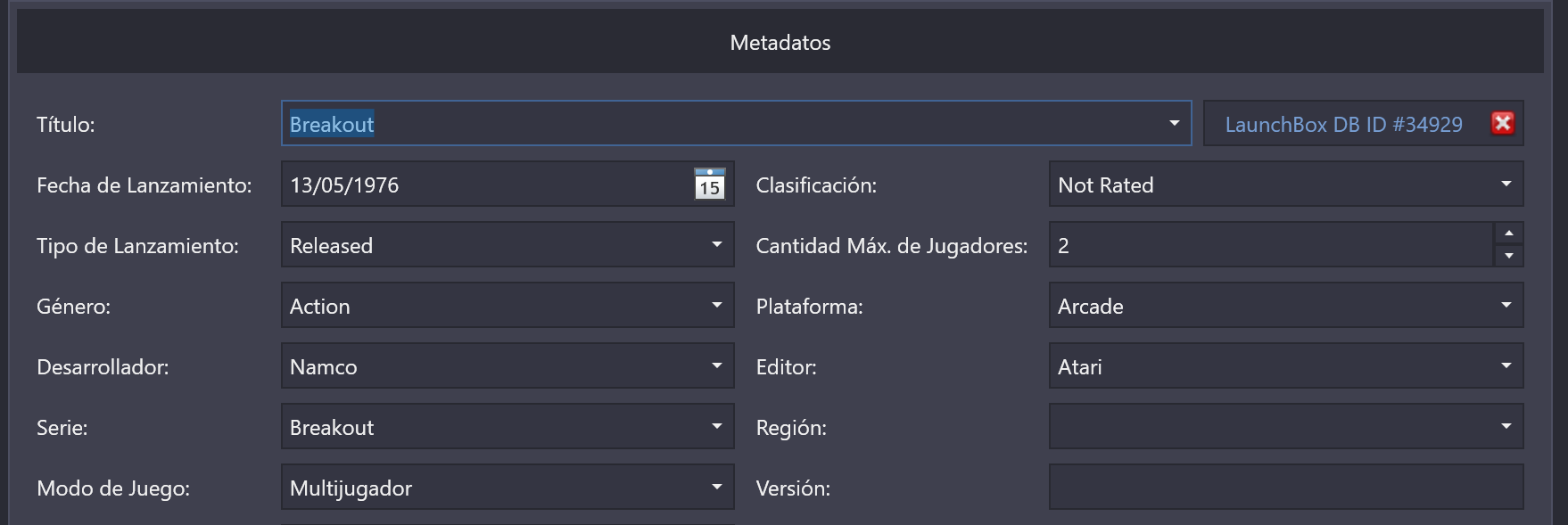Screen dimensions: 1568x525
Task: Increase the max players count
Action: click(1508, 233)
